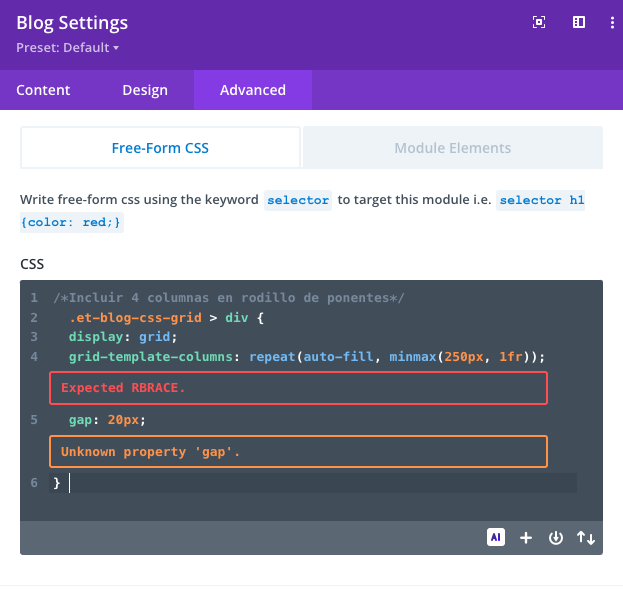Screen dimensions: 623x600
Task: Open the Module Elements tab
Action: coord(452,148)
